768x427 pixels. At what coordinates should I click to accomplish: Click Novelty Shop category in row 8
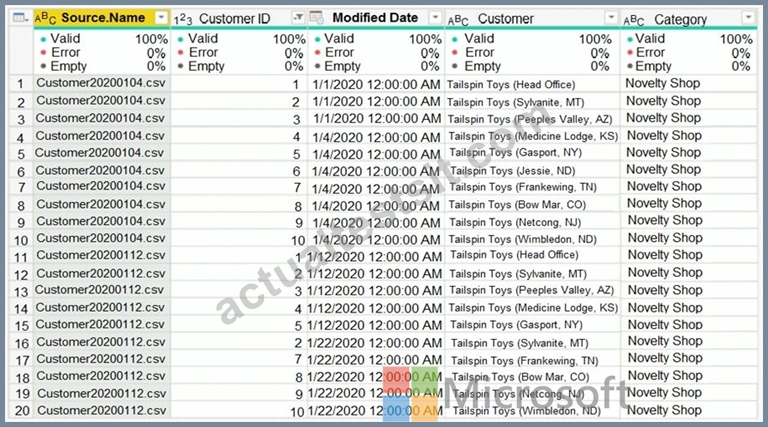664,203
